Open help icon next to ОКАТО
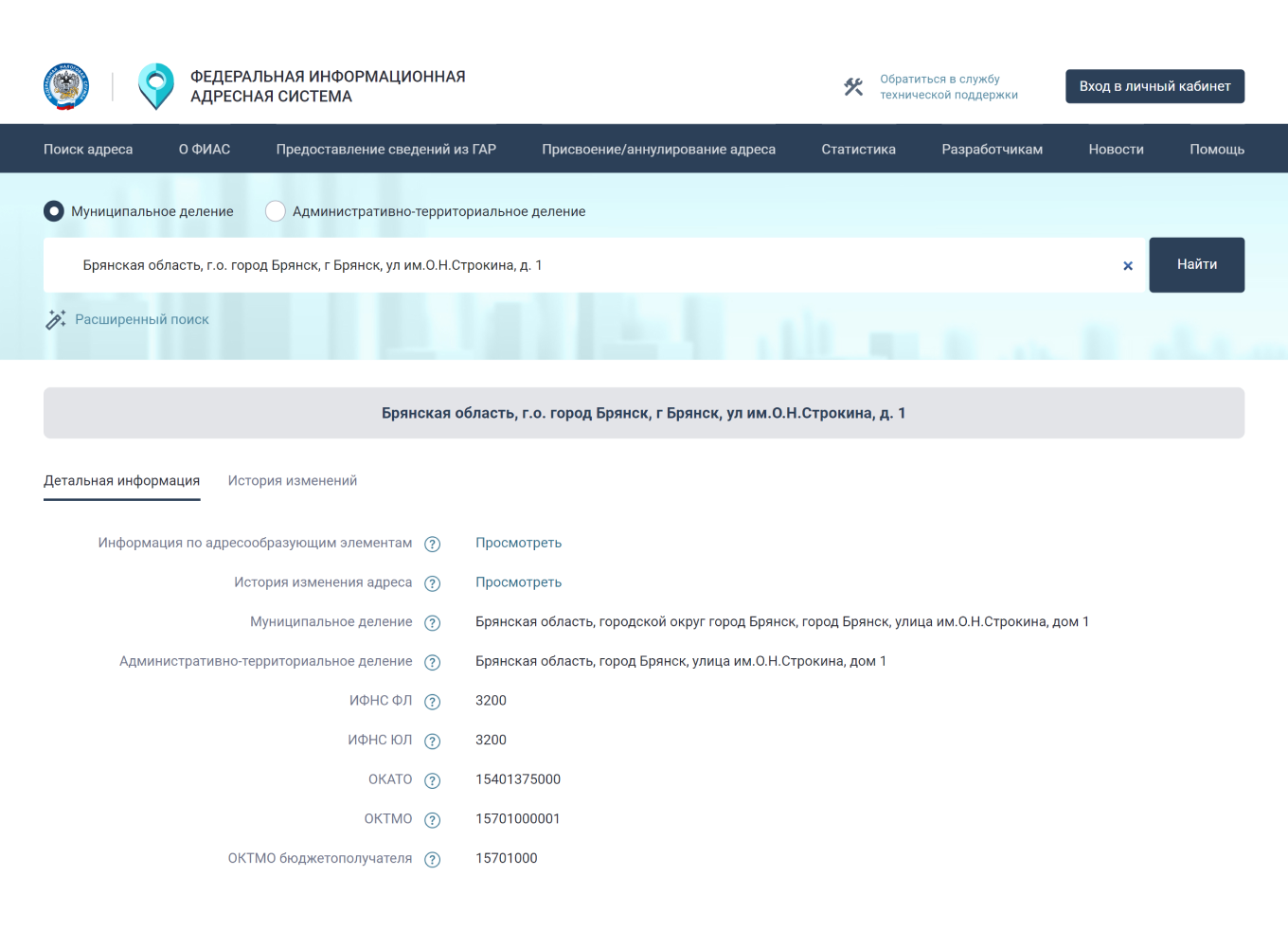This screenshot has width=1288, height=930. tap(433, 780)
